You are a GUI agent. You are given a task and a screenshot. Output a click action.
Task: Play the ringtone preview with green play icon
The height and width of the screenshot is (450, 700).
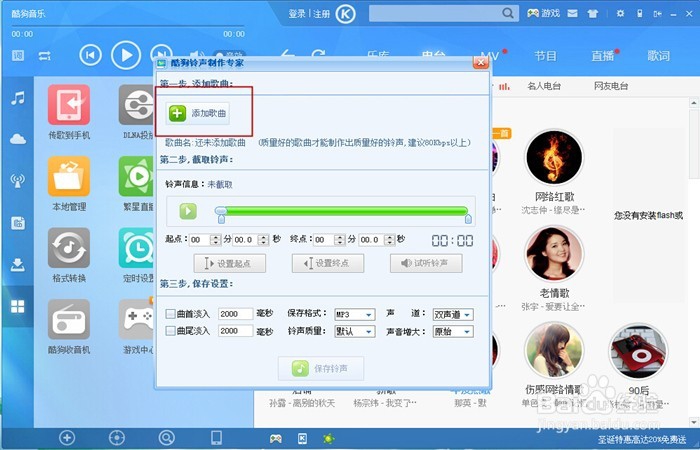click(188, 211)
